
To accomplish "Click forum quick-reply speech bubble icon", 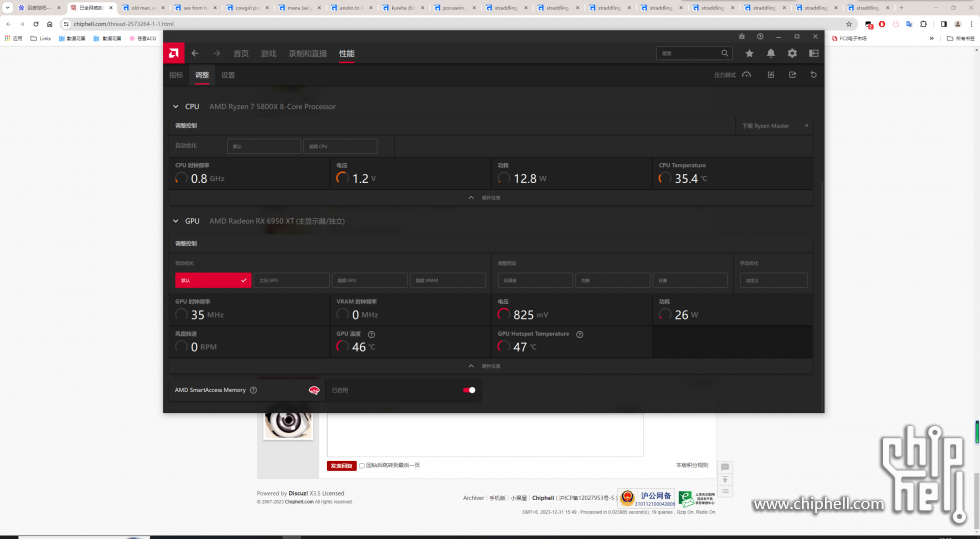I will [x=725, y=467].
